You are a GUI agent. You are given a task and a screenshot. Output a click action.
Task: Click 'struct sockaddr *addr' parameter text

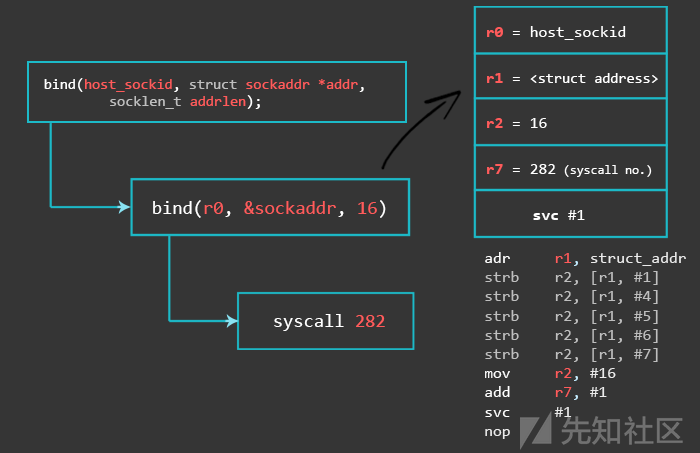[274, 85]
